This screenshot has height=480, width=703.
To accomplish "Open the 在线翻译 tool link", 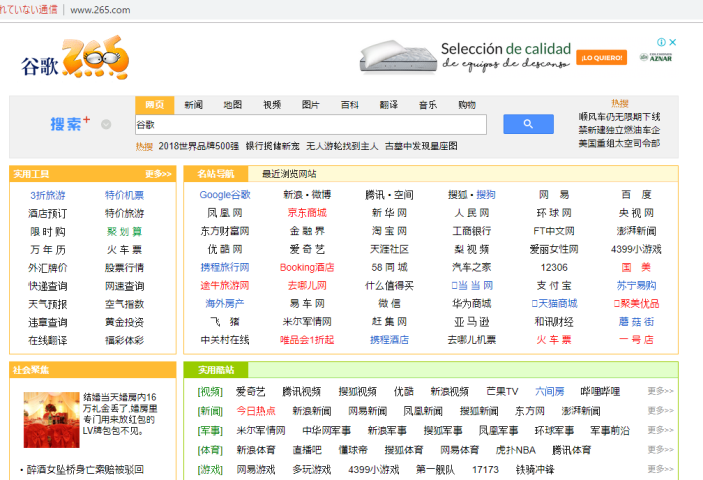I will click(x=48, y=341).
